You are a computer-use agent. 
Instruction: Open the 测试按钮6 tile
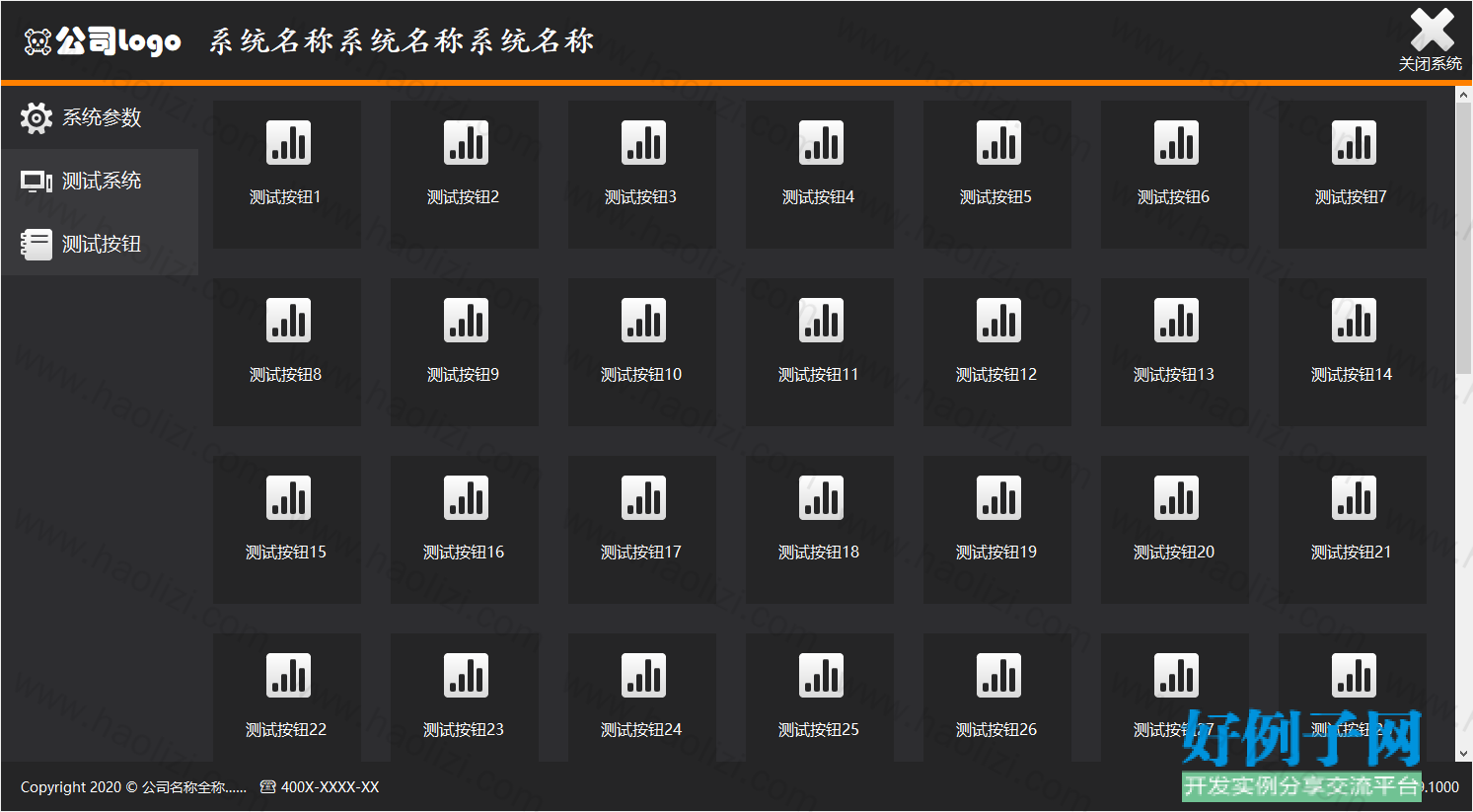tap(1175, 174)
